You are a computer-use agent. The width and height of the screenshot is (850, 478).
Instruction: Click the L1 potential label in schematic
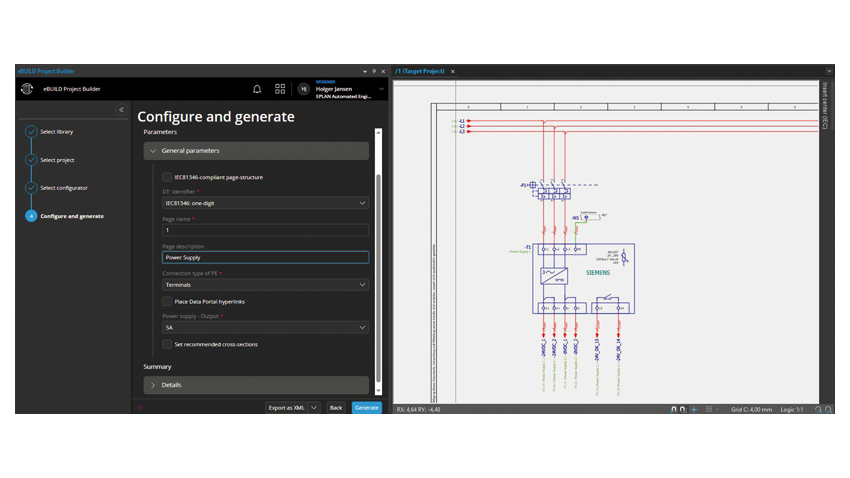(462, 121)
